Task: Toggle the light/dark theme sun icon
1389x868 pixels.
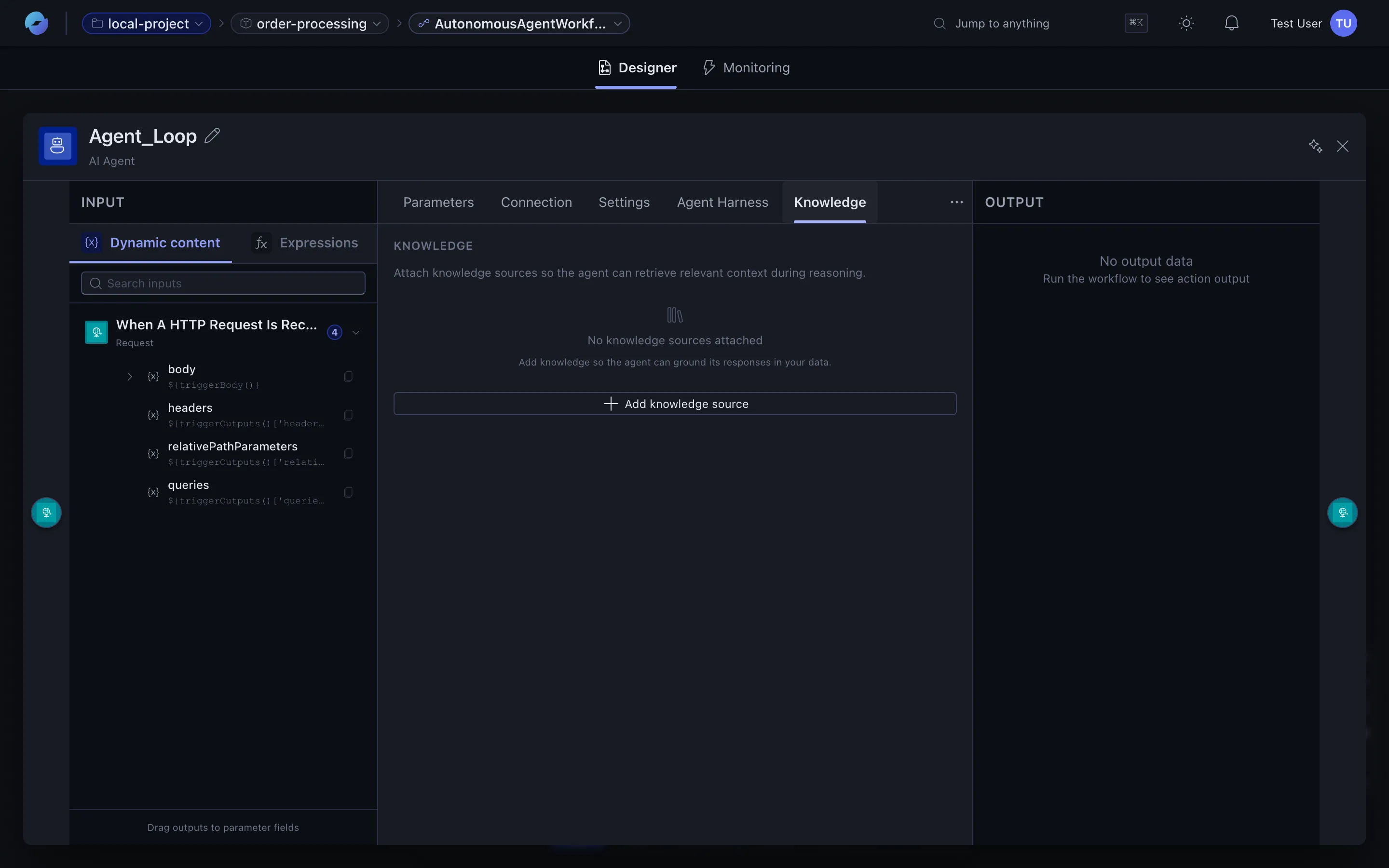Action: pyautogui.click(x=1186, y=24)
